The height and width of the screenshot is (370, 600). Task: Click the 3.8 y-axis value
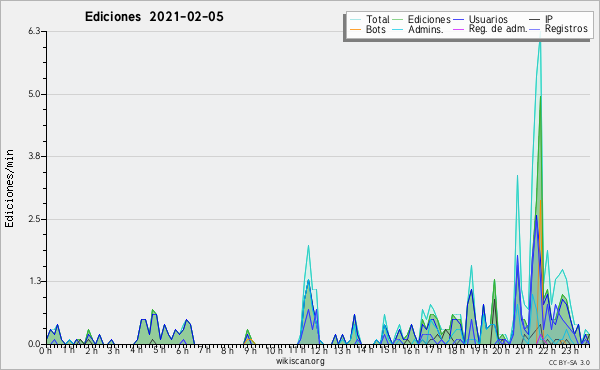34,156
